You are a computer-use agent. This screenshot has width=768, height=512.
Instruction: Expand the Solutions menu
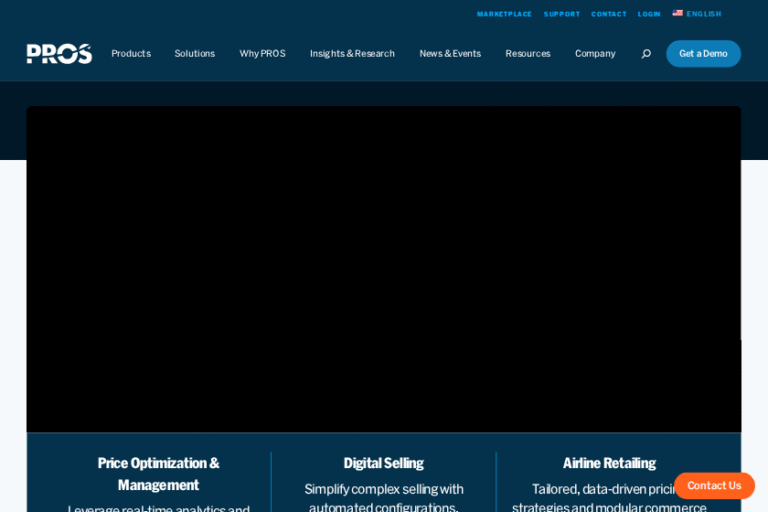pyautogui.click(x=194, y=54)
